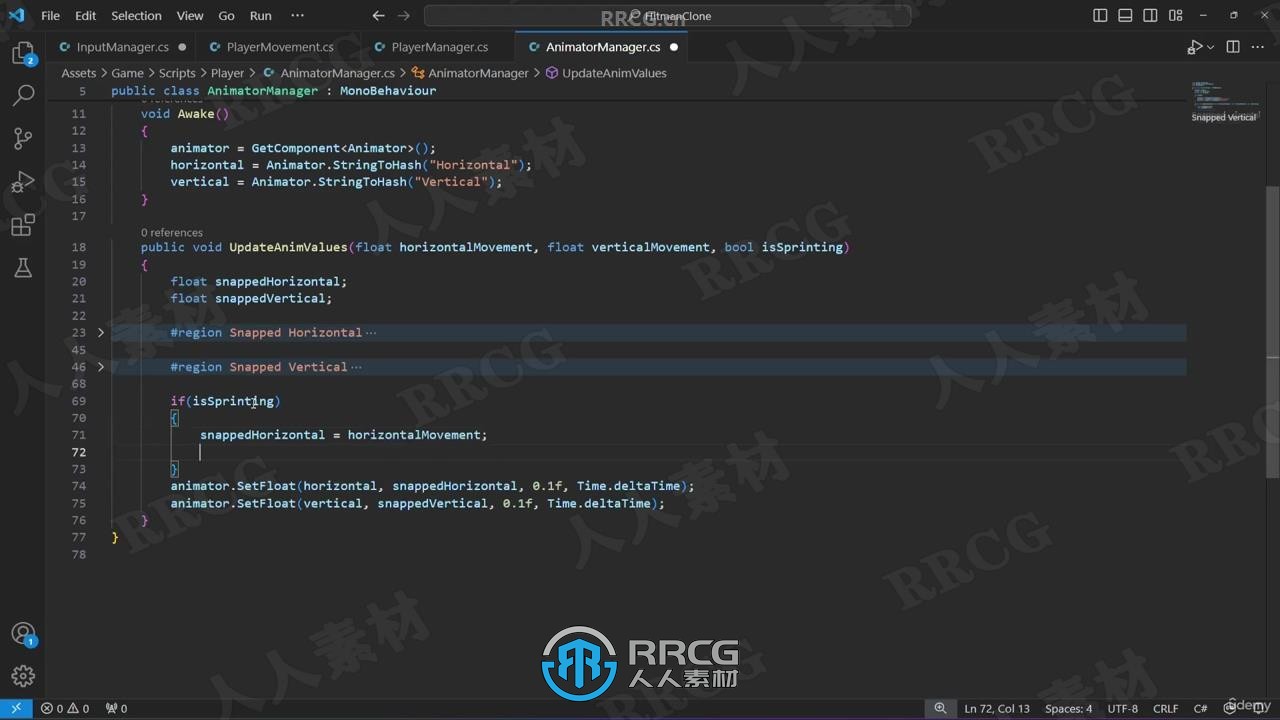
Task: Click the ports forwarded status indicator
Action: (116, 708)
